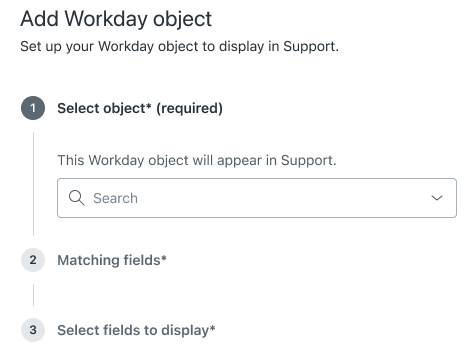Click the word Support in the subtitle

[309, 46]
